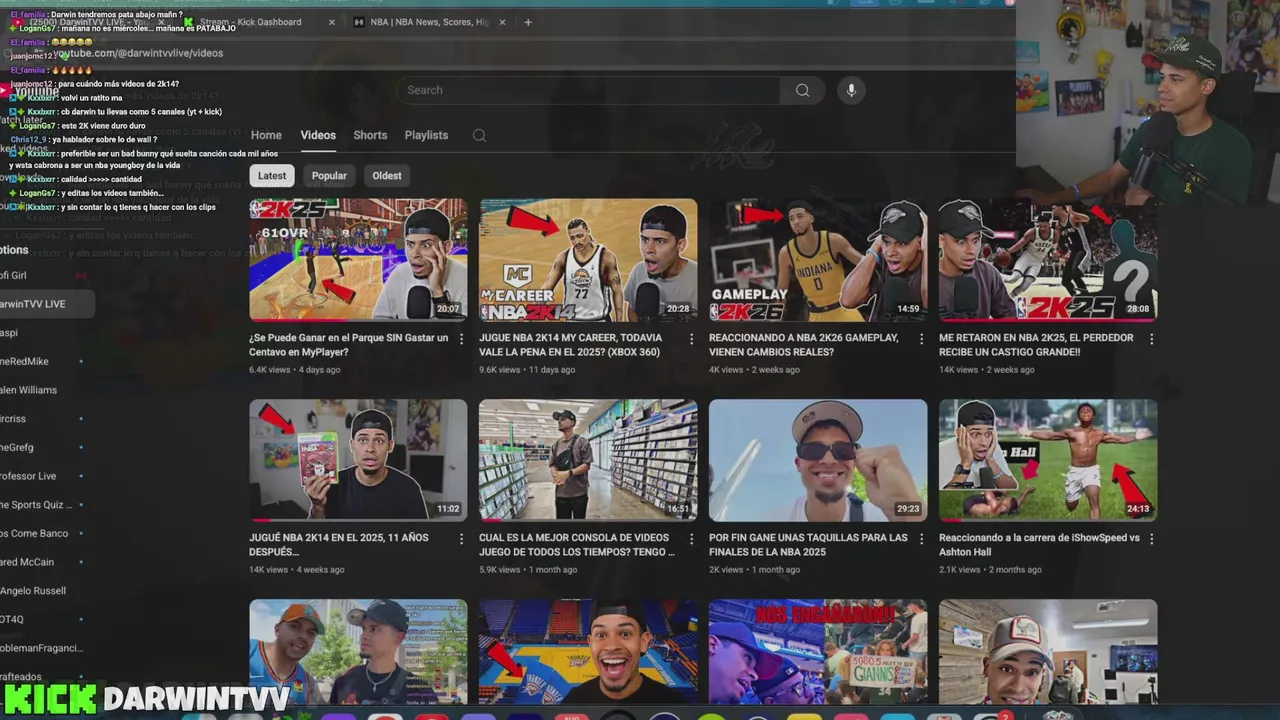Close the NBA News browser tab
This screenshot has height=720, width=1280.
coord(502,22)
